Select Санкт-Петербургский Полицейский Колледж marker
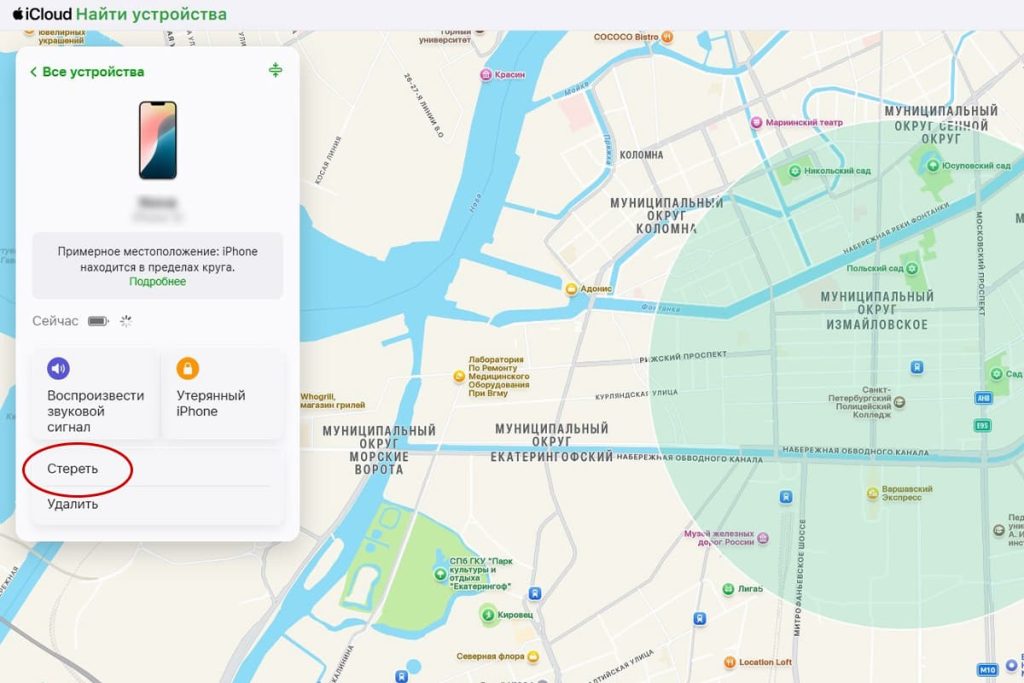Screen dimensions: 1024x683 899,402
